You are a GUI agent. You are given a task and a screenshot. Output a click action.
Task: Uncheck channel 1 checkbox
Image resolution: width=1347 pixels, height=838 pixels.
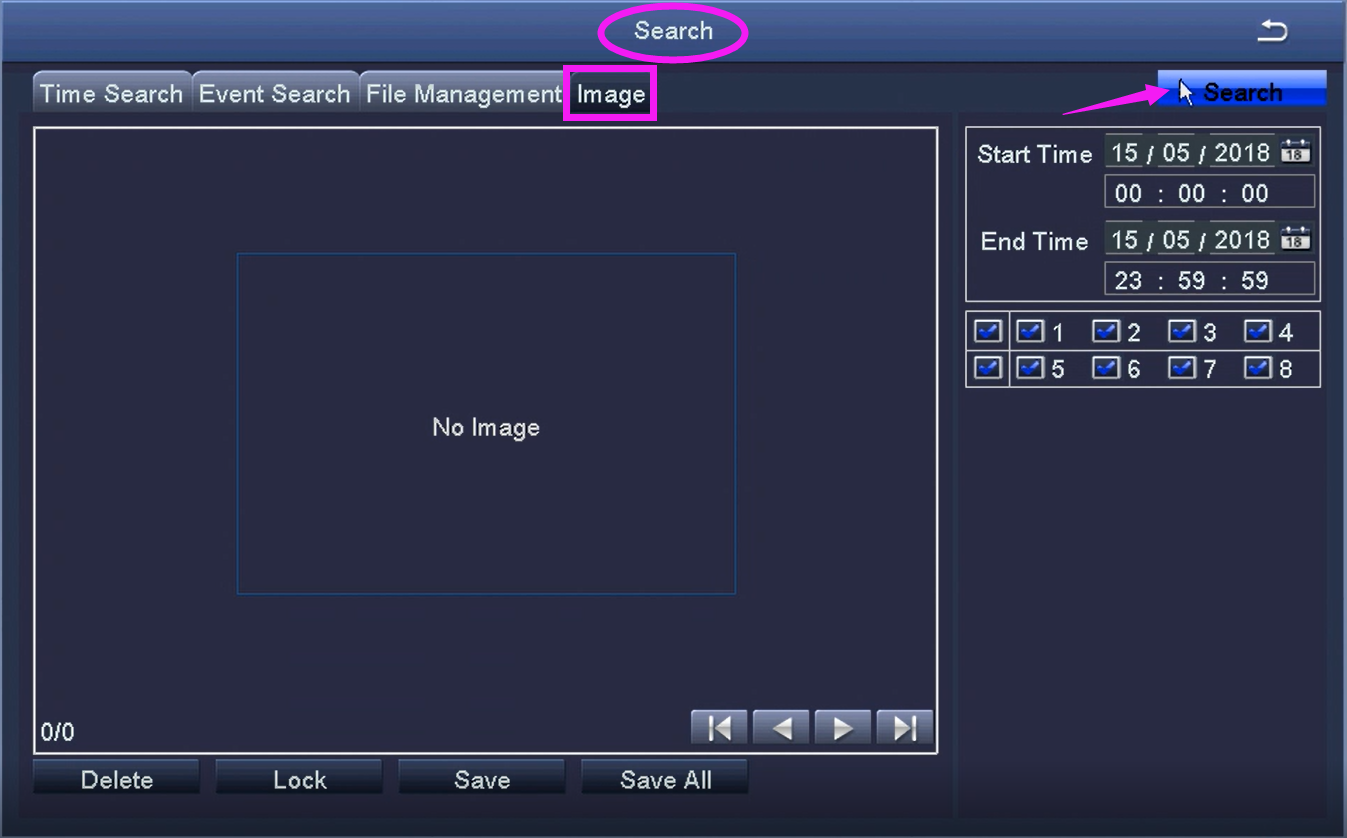click(x=1030, y=331)
